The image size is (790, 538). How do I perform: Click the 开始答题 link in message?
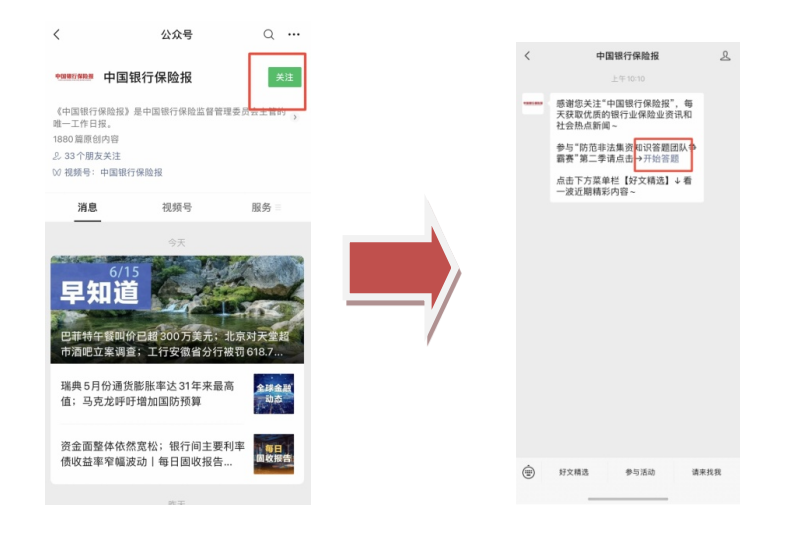661,159
